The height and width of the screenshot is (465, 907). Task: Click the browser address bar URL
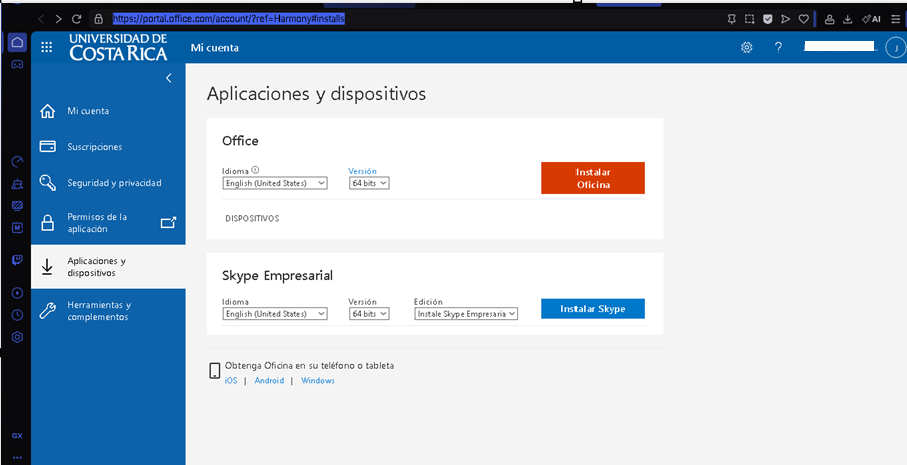[228, 19]
